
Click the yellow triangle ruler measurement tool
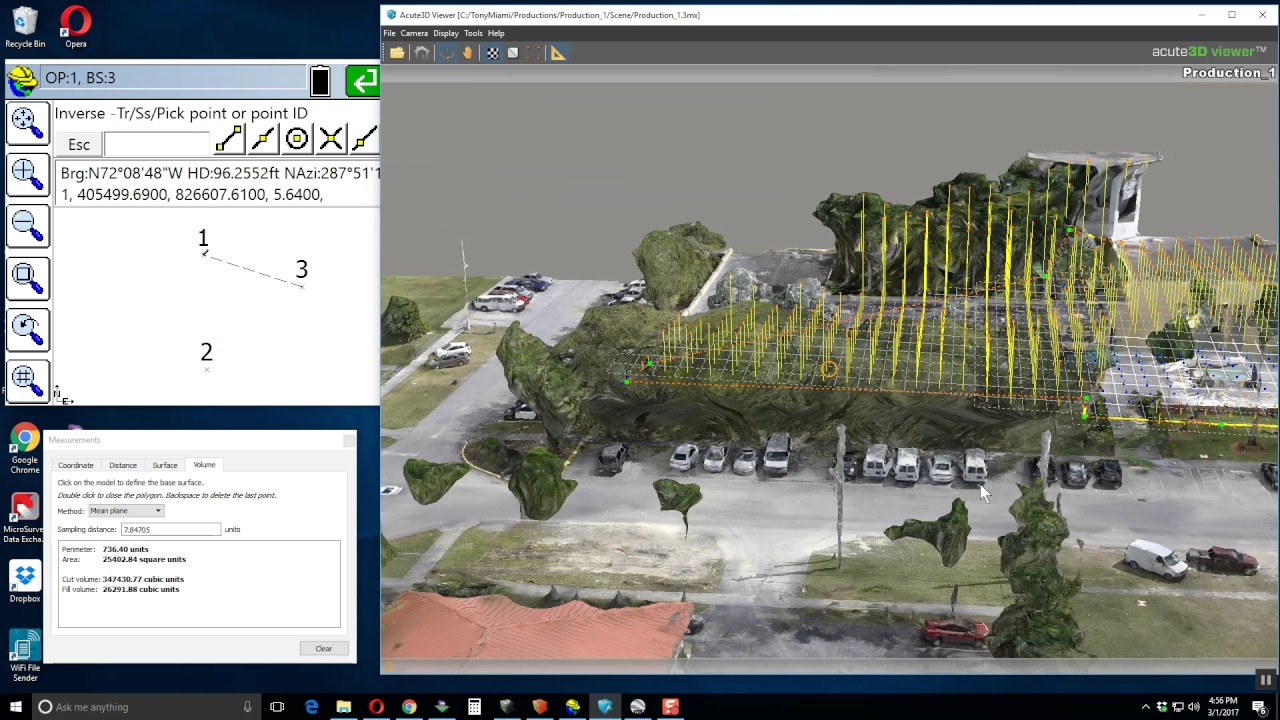(x=558, y=53)
